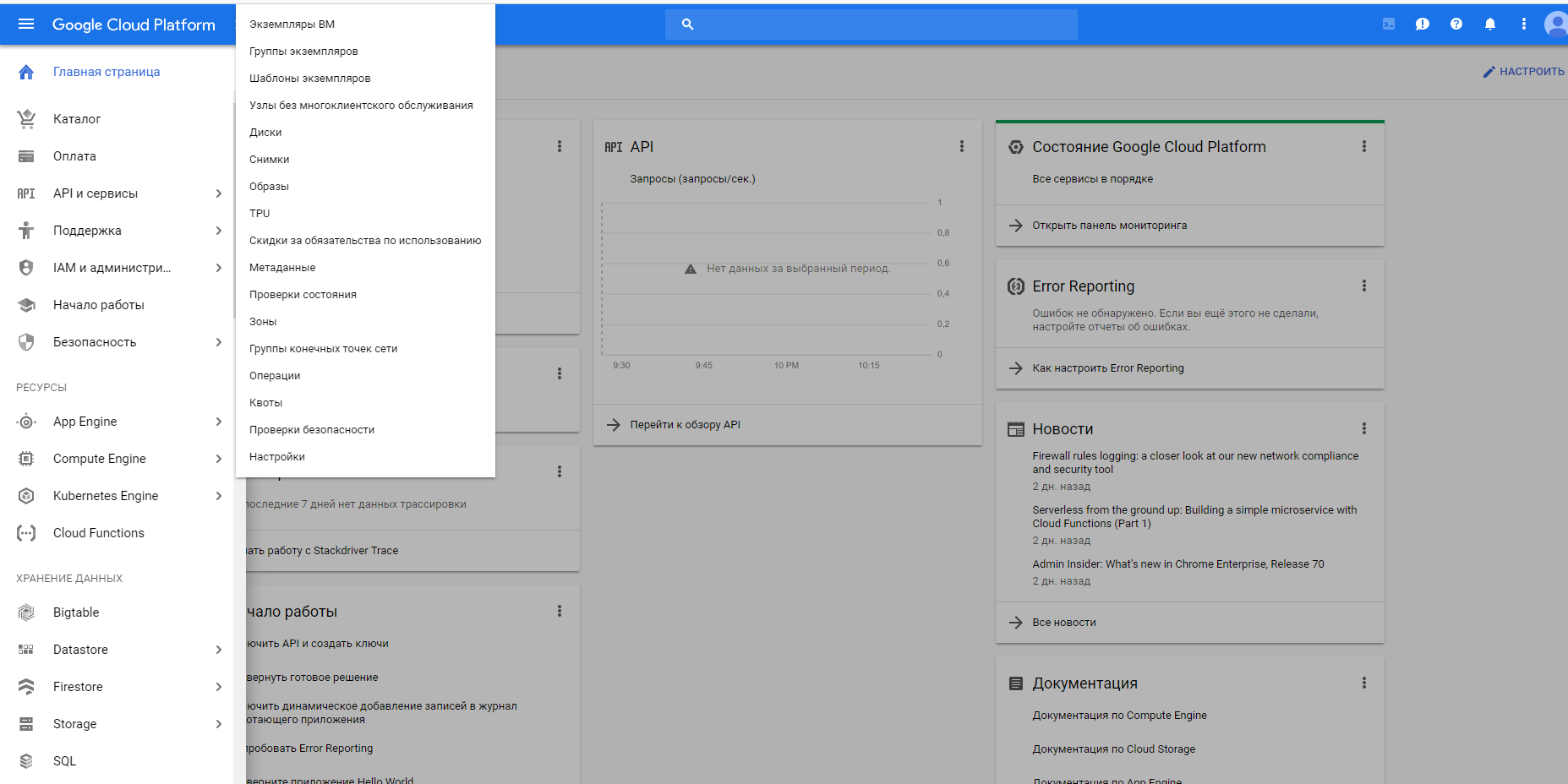
Task: Click the Начало работы graduation cap icon
Action: click(x=26, y=305)
